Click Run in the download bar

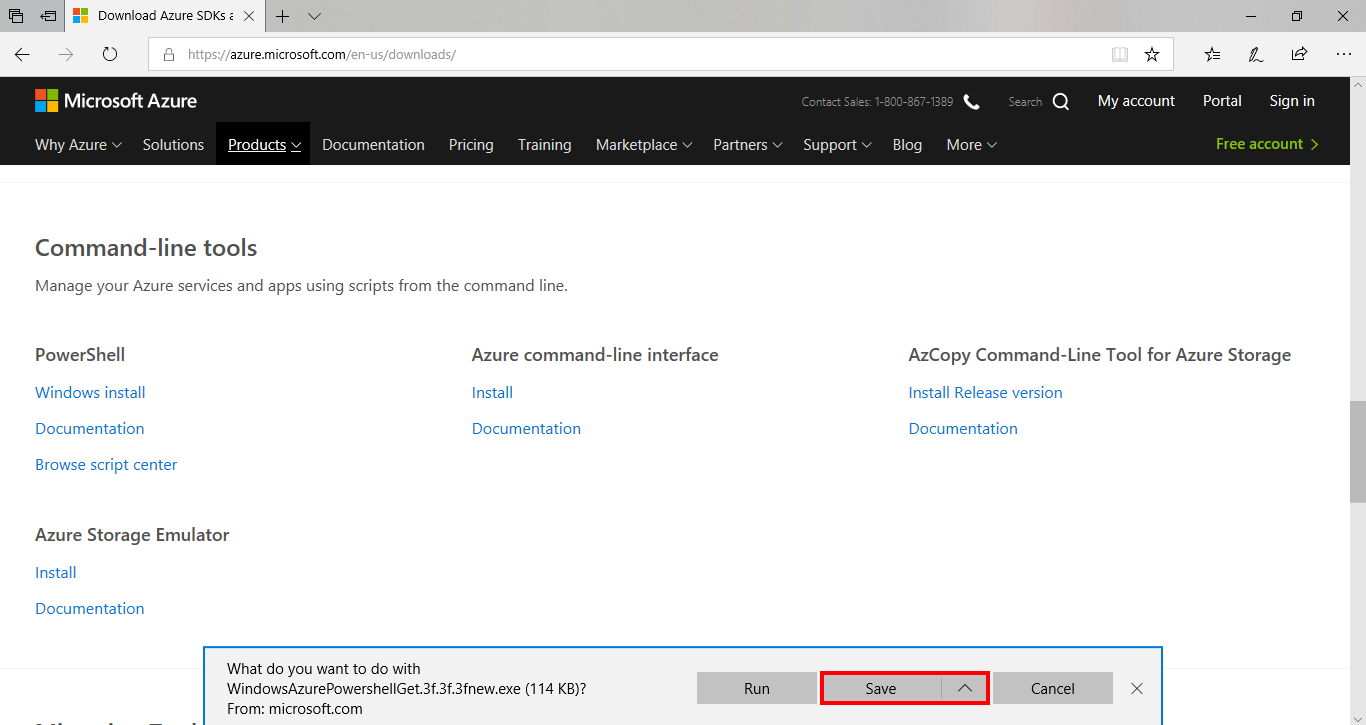757,688
